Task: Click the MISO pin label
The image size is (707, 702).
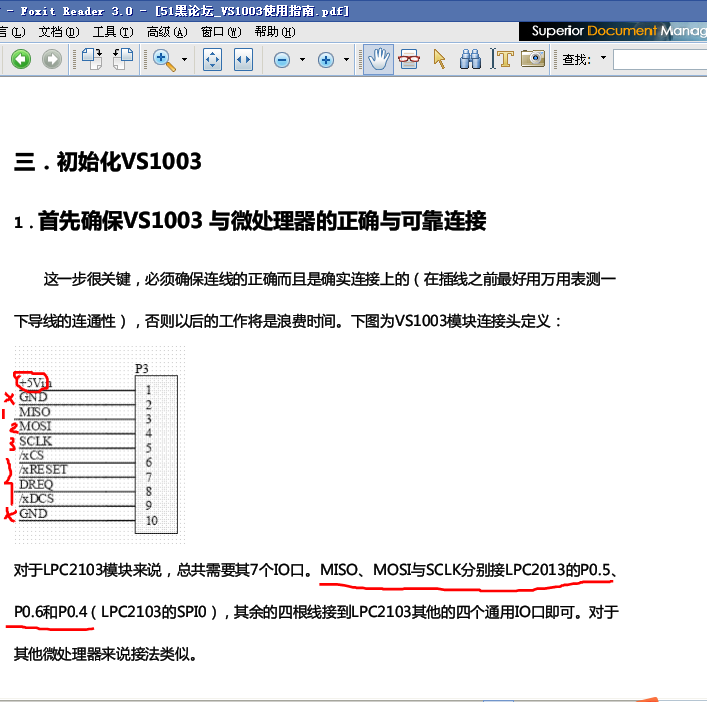Action: click(35, 412)
